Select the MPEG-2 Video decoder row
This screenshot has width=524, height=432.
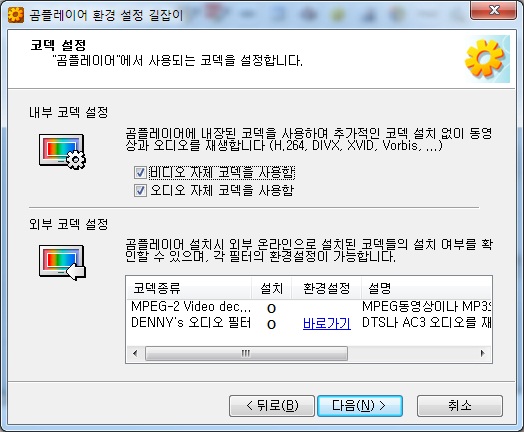pyautogui.click(x=309, y=307)
